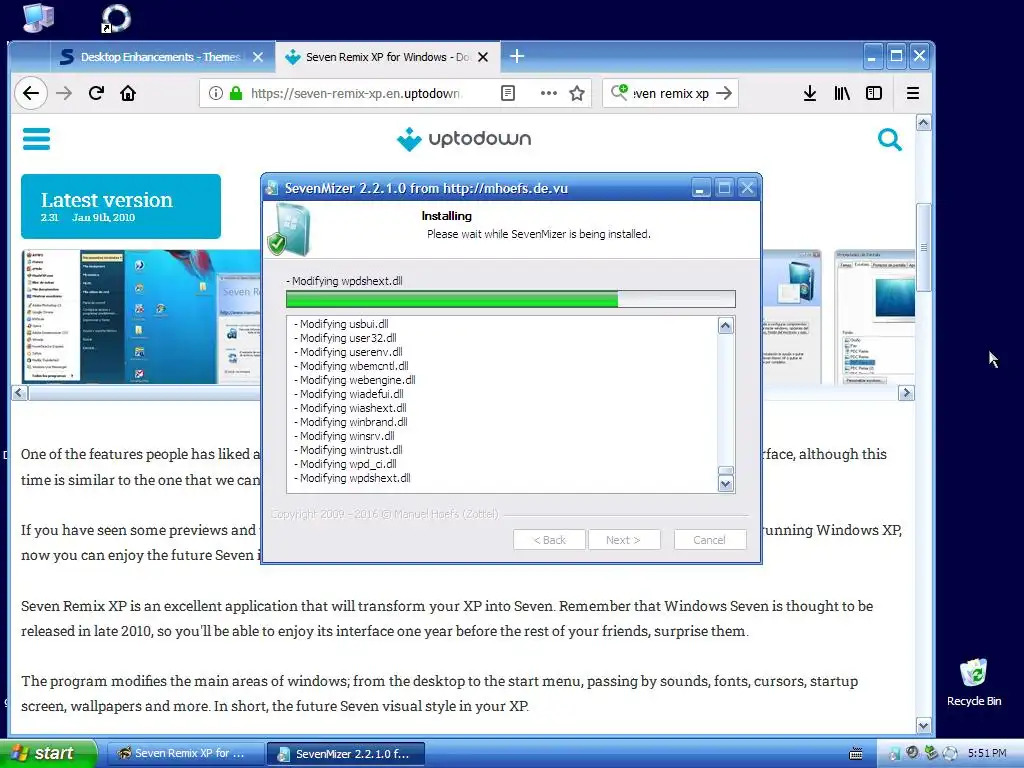1024x768 pixels.
Task: Open the library bookshelf icon
Action: tap(842, 93)
